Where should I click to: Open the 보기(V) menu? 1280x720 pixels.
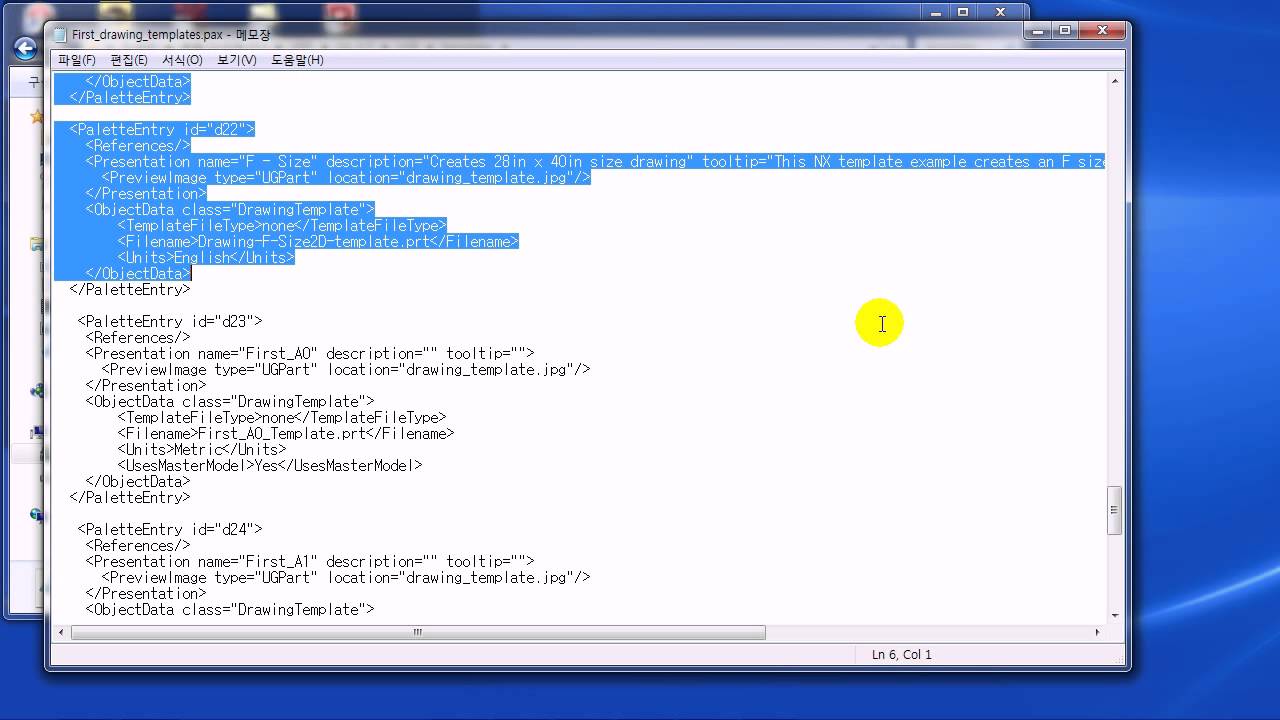[236, 60]
